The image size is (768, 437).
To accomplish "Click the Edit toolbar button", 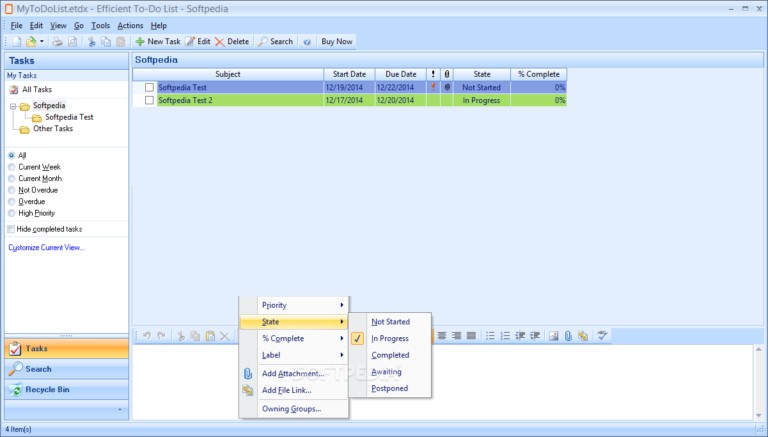I will point(198,42).
